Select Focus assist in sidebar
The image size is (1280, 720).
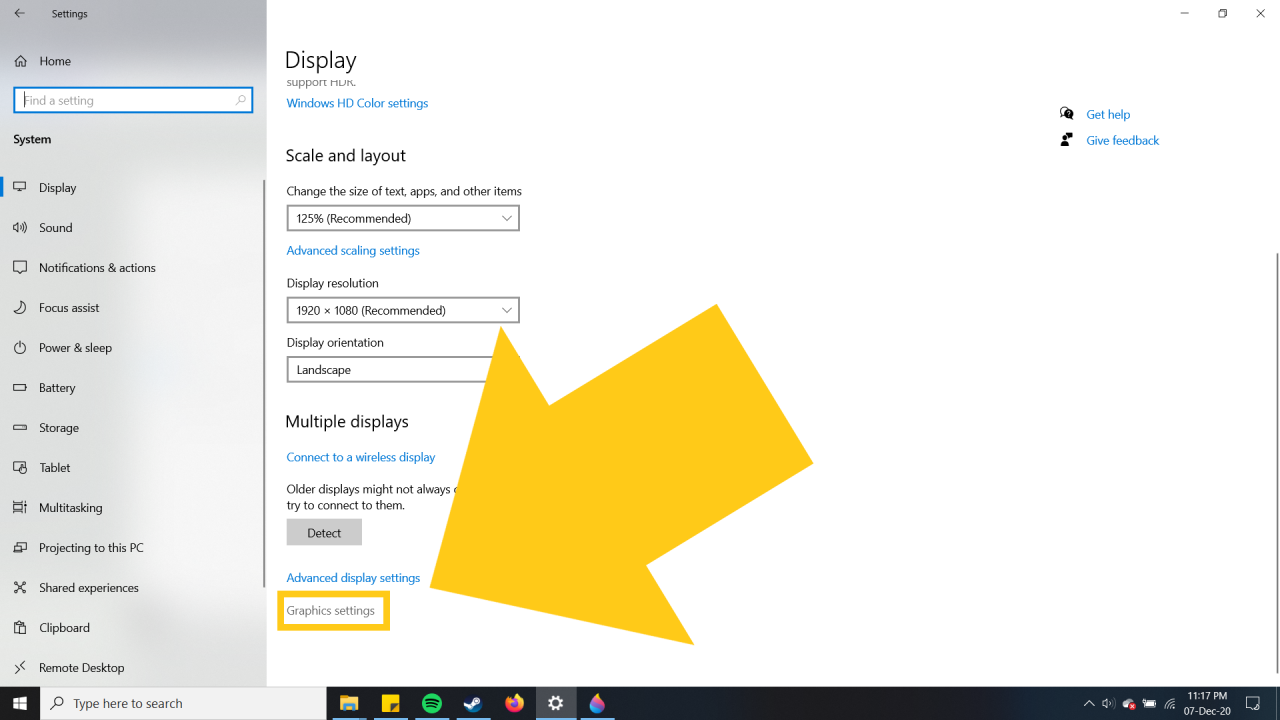69,308
